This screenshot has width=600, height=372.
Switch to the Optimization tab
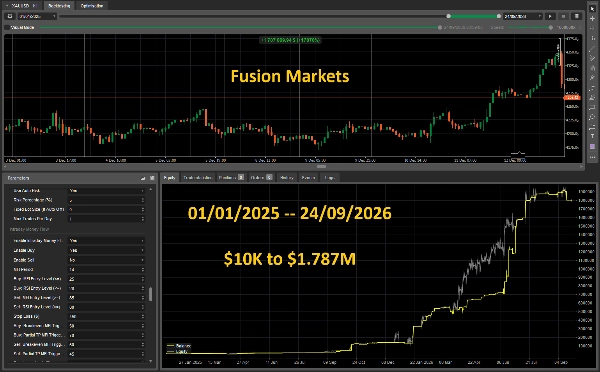coord(92,6)
